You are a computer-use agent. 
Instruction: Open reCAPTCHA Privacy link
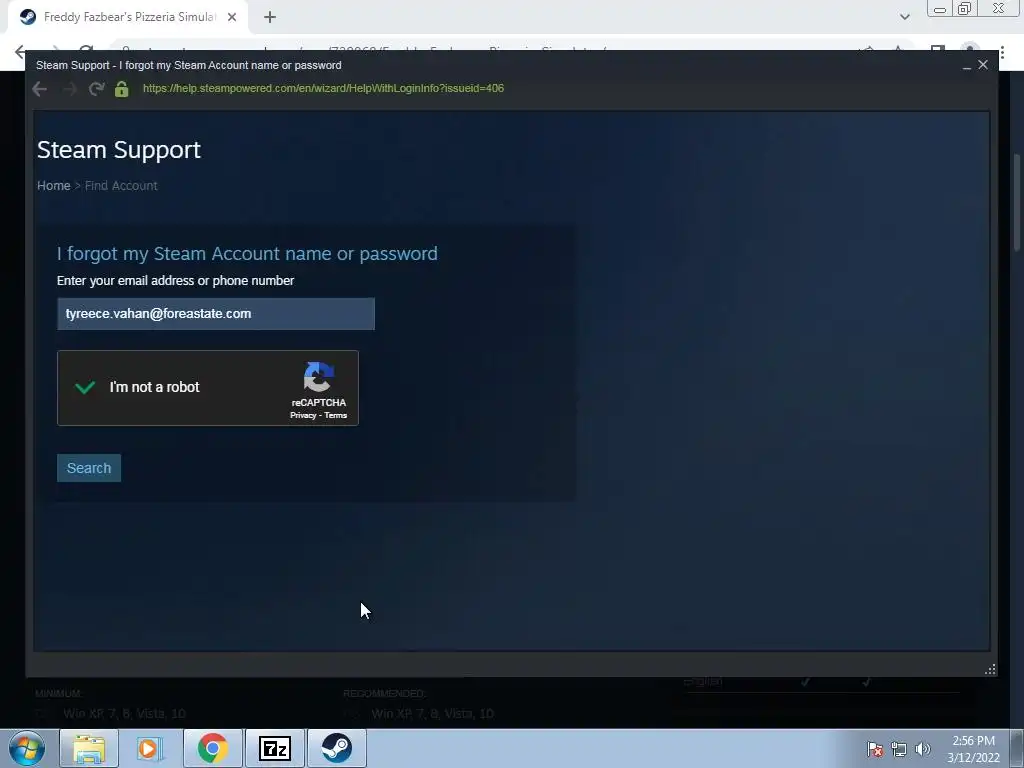click(303, 415)
